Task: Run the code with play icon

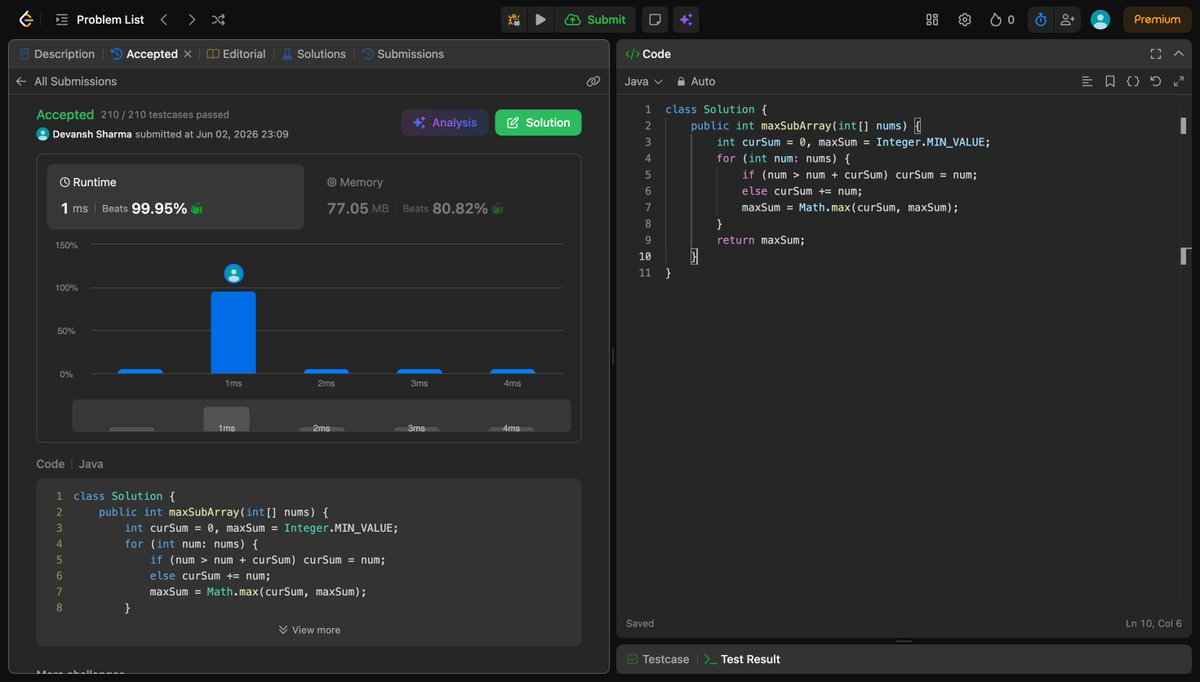Action: (x=540, y=19)
